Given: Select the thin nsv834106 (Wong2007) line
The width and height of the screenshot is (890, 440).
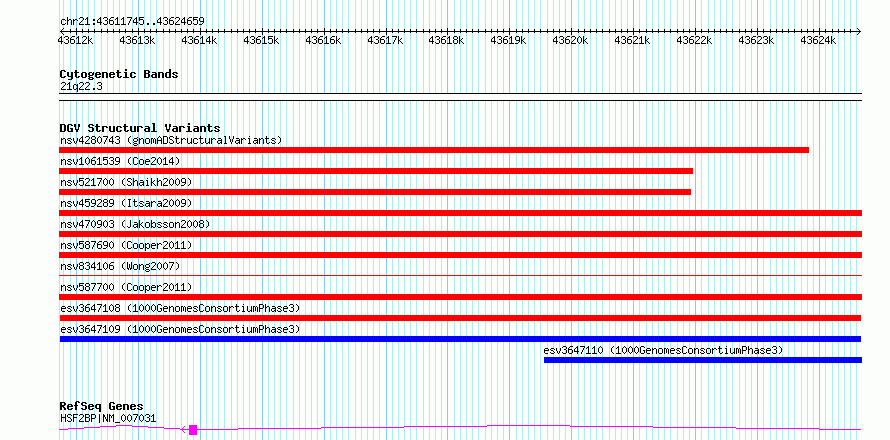Looking at the screenshot, I should click(x=461, y=275).
